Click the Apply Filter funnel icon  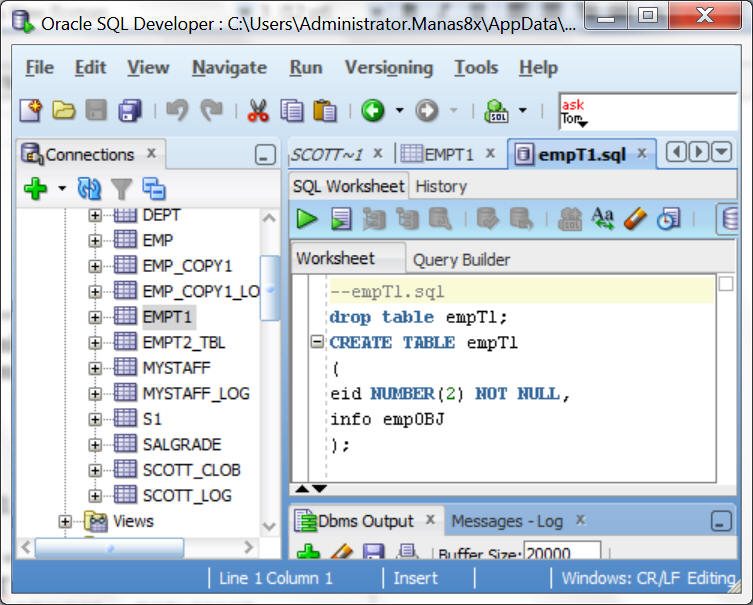point(121,188)
